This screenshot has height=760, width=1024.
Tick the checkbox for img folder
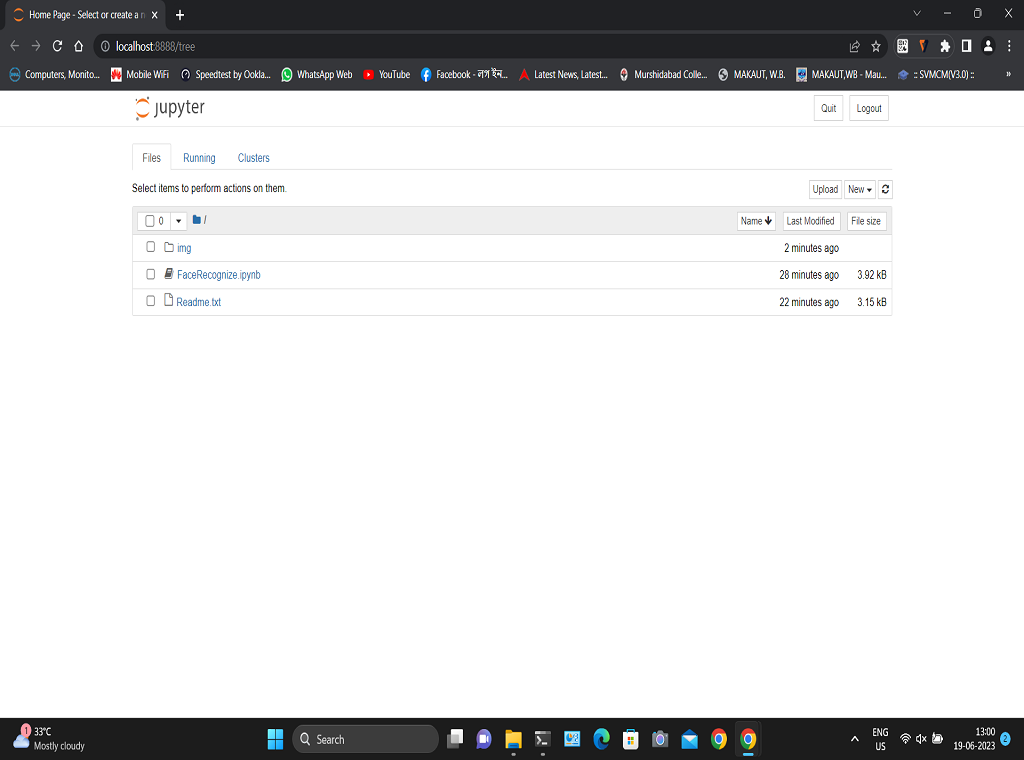pos(151,247)
